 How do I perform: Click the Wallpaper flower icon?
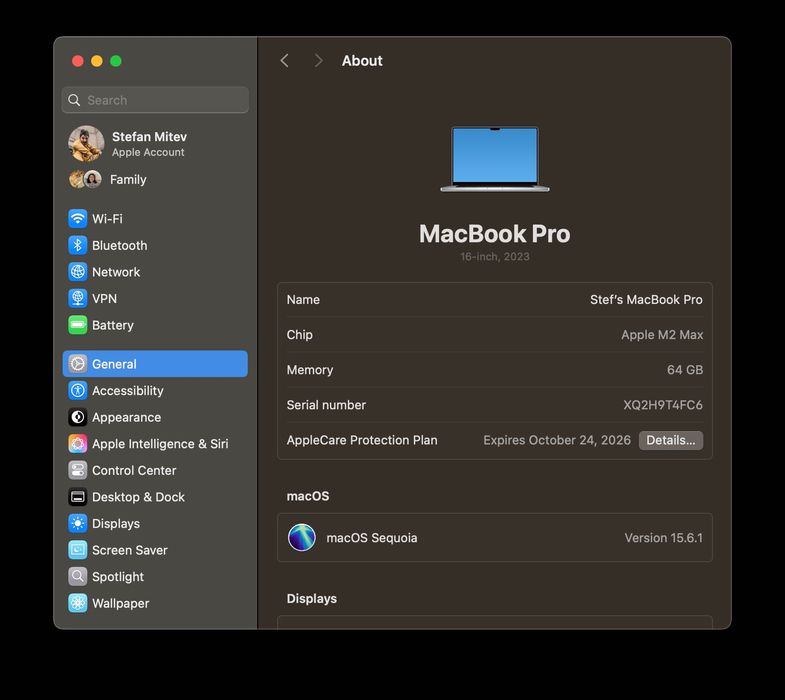click(x=78, y=603)
